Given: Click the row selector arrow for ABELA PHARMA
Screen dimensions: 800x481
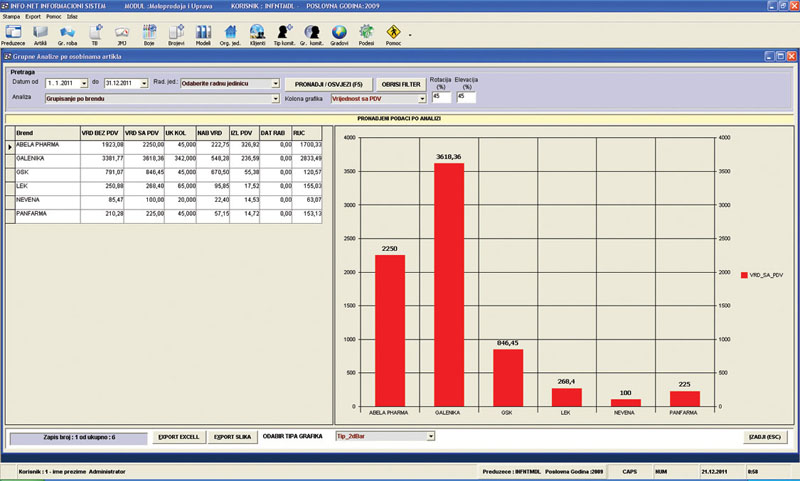Looking at the screenshot, I should (10, 147).
